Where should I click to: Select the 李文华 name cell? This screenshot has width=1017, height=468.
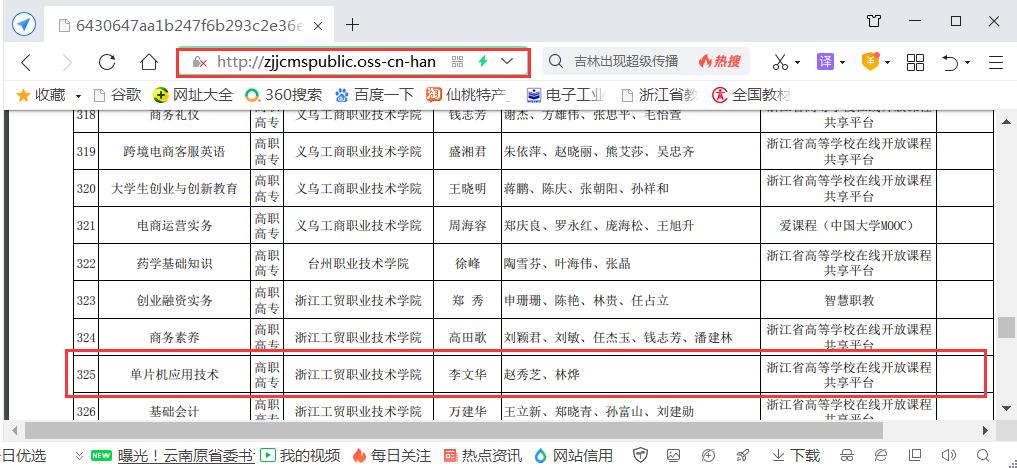point(468,374)
